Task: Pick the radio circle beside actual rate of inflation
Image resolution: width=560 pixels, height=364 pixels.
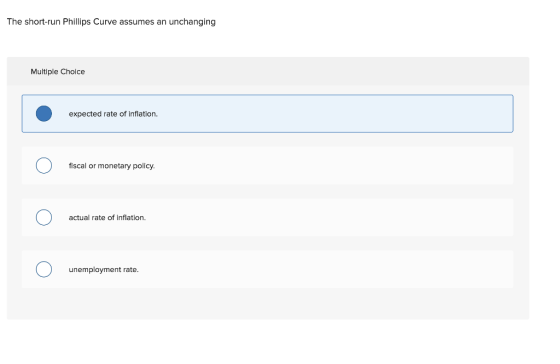Action: tap(44, 217)
